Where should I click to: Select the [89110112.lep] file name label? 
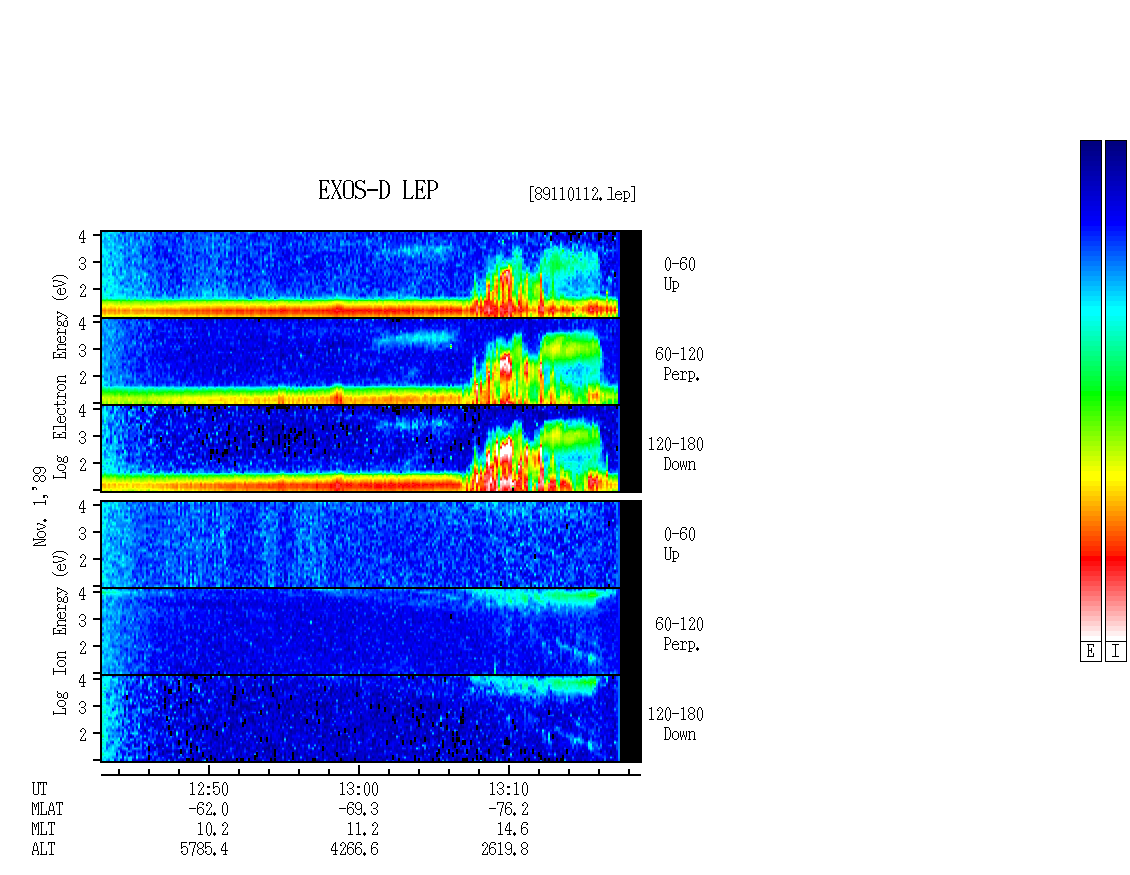coord(582,194)
